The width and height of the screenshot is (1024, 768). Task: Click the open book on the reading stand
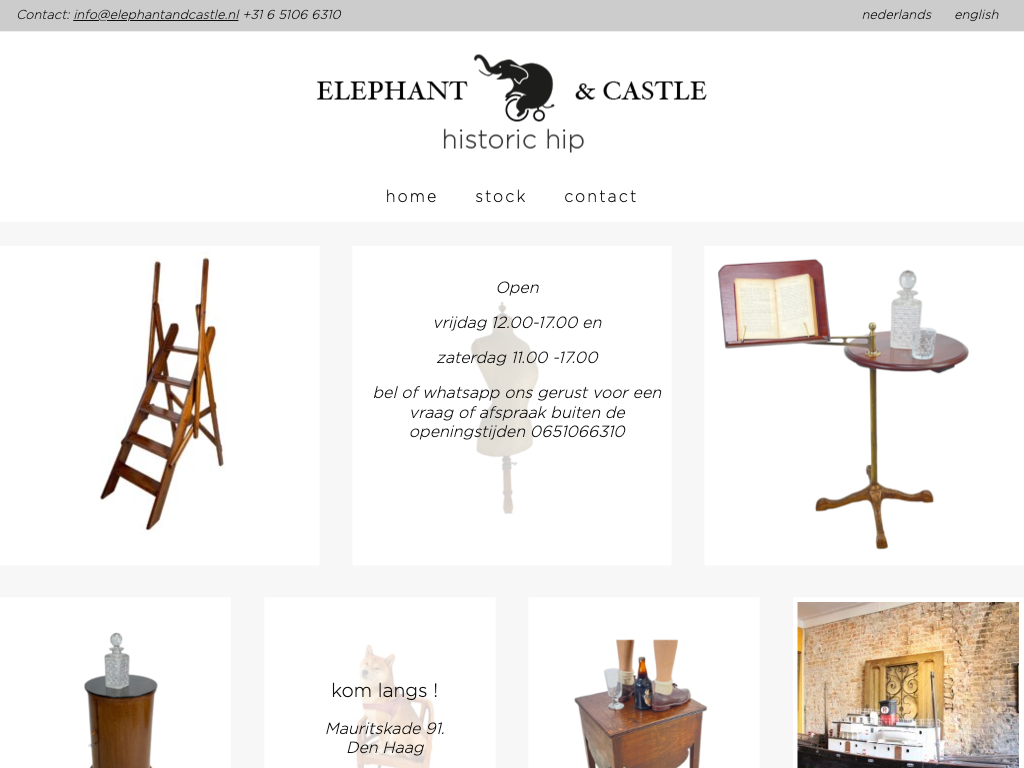click(x=775, y=306)
